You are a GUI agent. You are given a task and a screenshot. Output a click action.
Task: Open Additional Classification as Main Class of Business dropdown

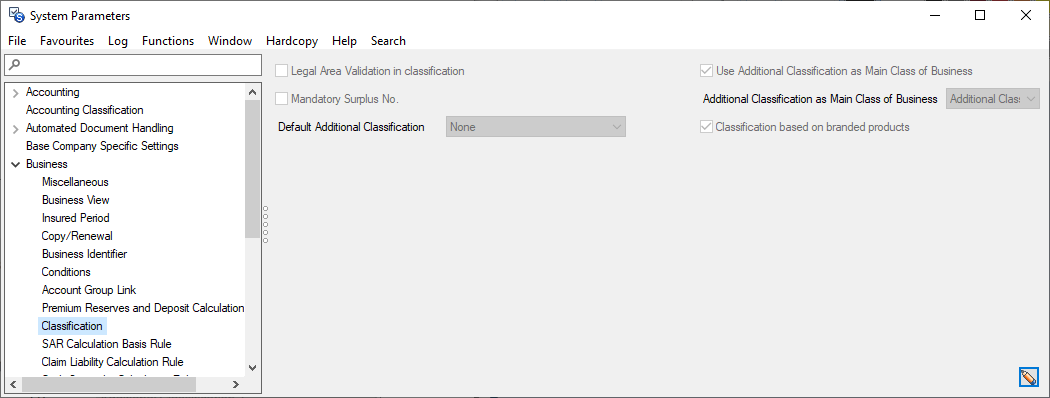coord(993,99)
